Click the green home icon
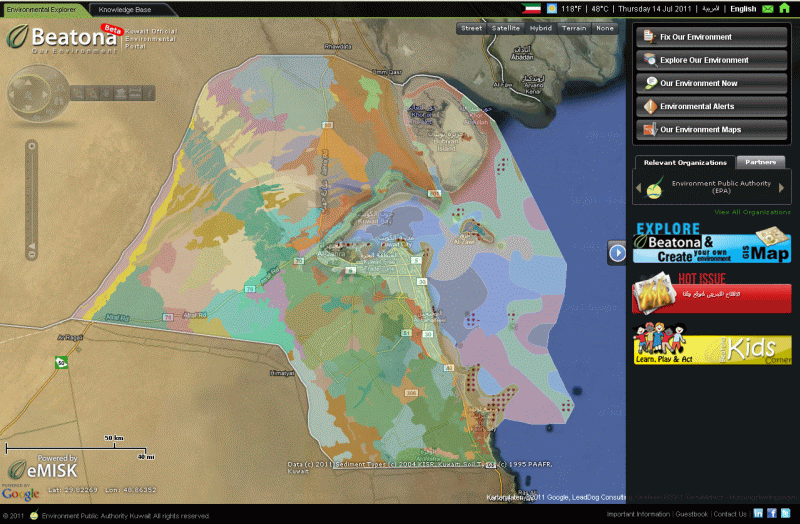The width and height of the screenshot is (800, 524). [784, 8]
